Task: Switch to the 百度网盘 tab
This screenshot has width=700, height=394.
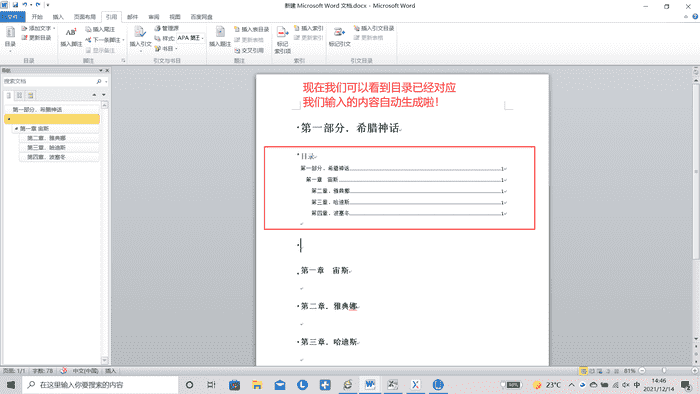Action: 202,17
